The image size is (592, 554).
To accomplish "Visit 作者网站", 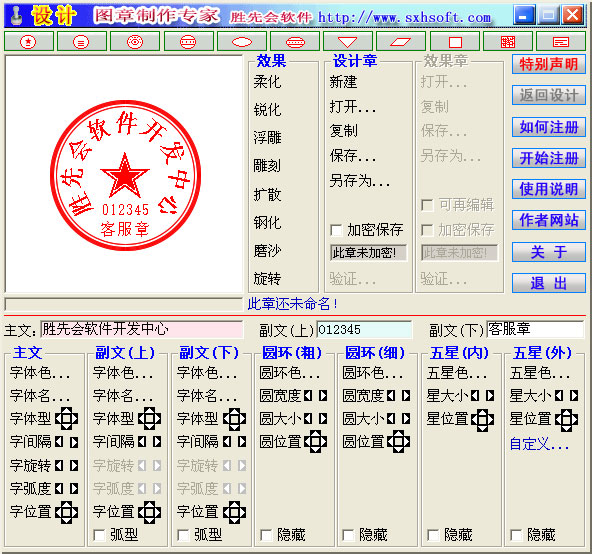I will 549,220.
